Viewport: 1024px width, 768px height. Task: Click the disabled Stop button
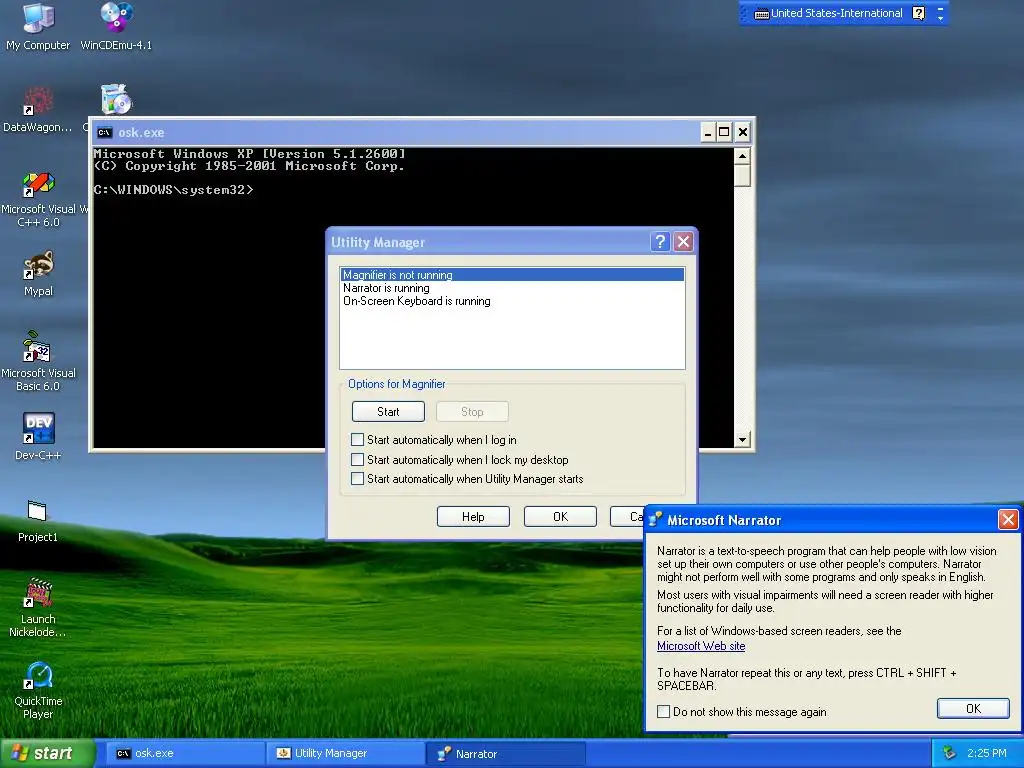pos(472,411)
